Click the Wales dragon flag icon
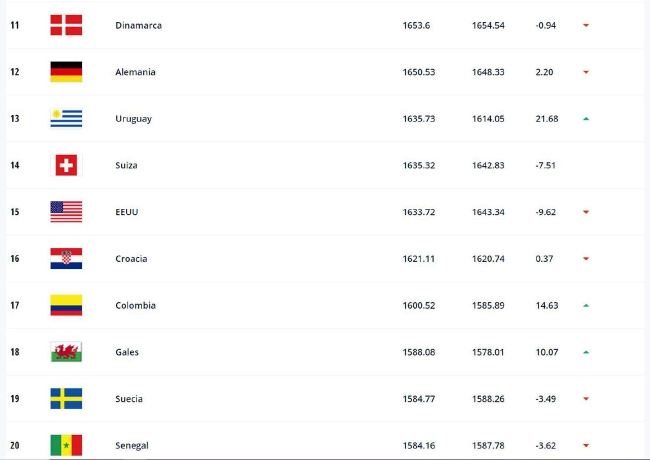 pos(66,352)
